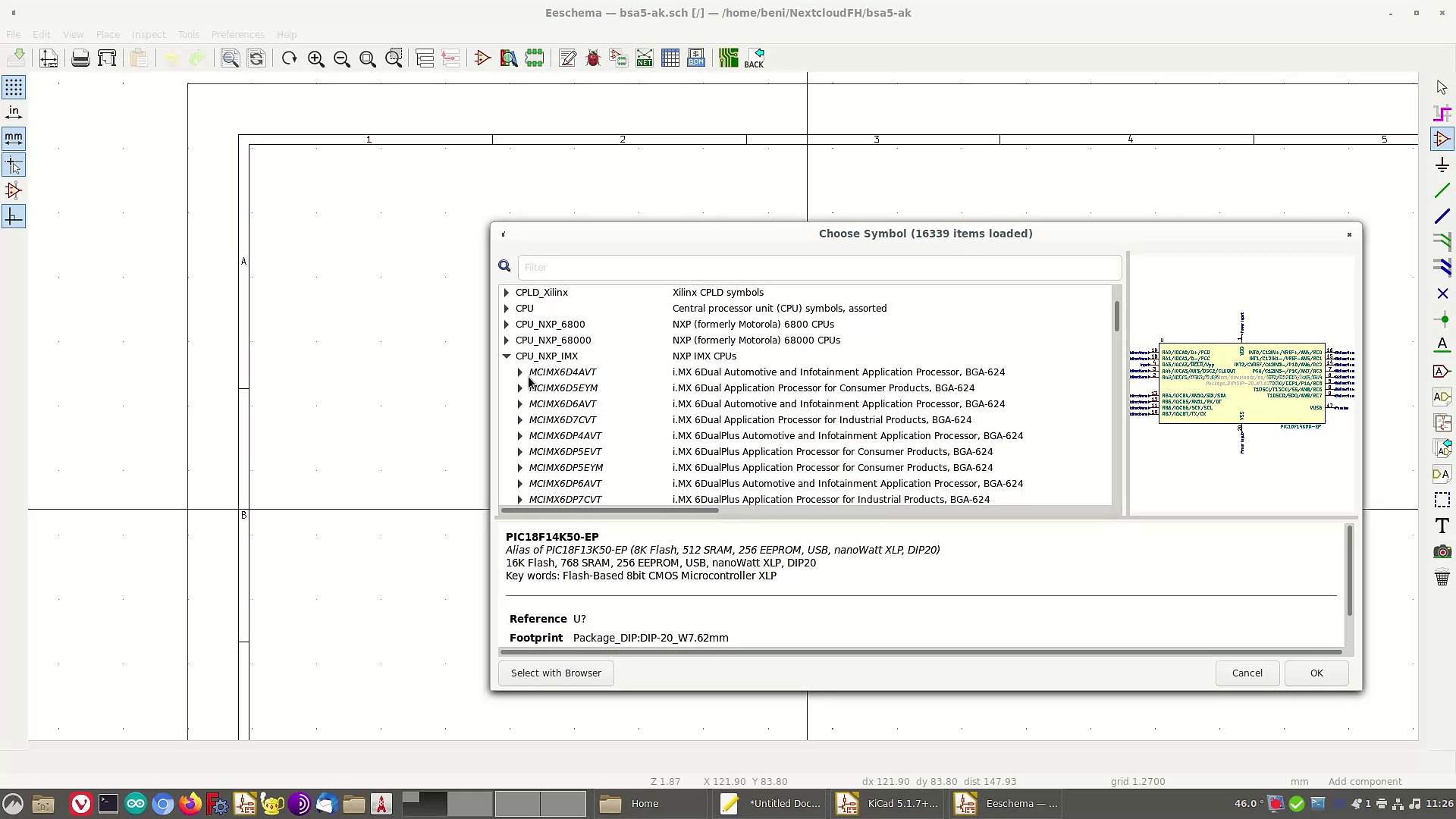The width and height of the screenshot is (1456, 819).
Task: Click the Print schematic icon
Action: [x=80, y=58]
